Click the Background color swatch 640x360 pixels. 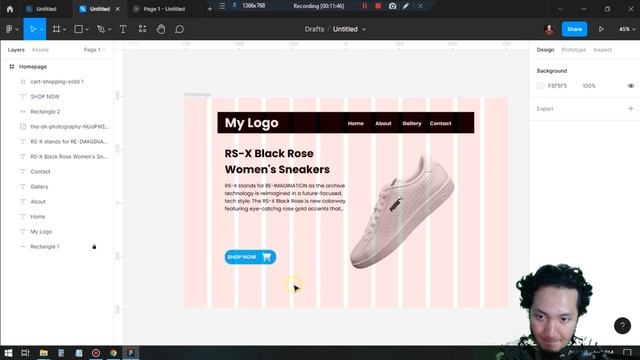[x=540, y=86]
